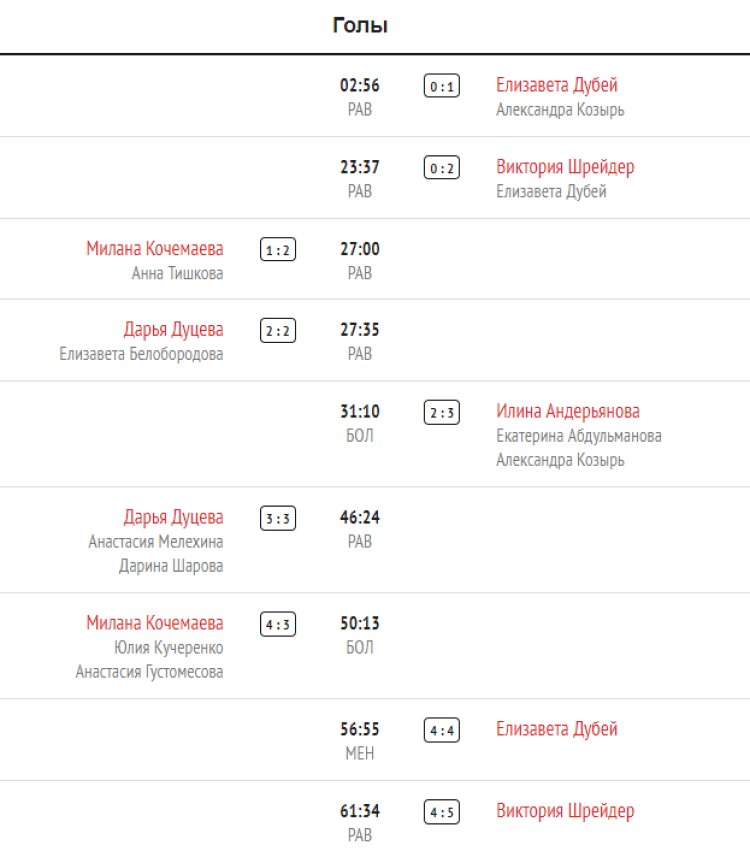Open Дарья Дуцева, scorer at 27:35
750x863 pixels.
174,330
